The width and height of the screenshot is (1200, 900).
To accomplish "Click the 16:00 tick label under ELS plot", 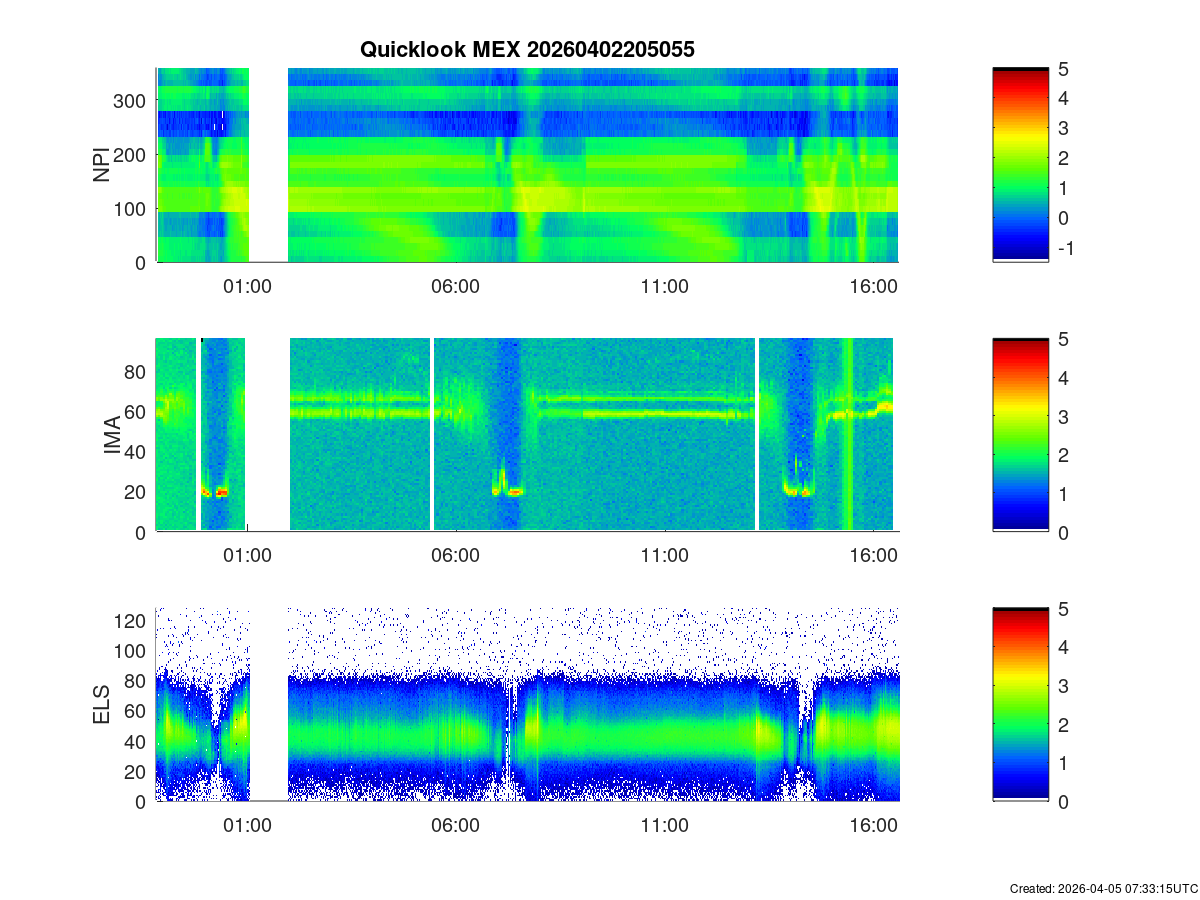I will click(872, 826).
